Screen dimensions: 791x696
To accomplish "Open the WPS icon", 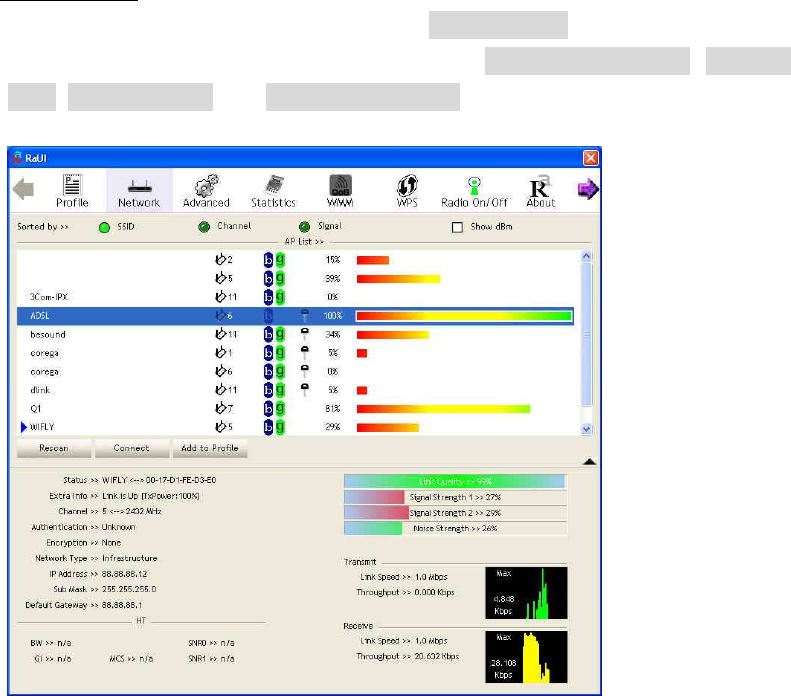I will (407, 185).
